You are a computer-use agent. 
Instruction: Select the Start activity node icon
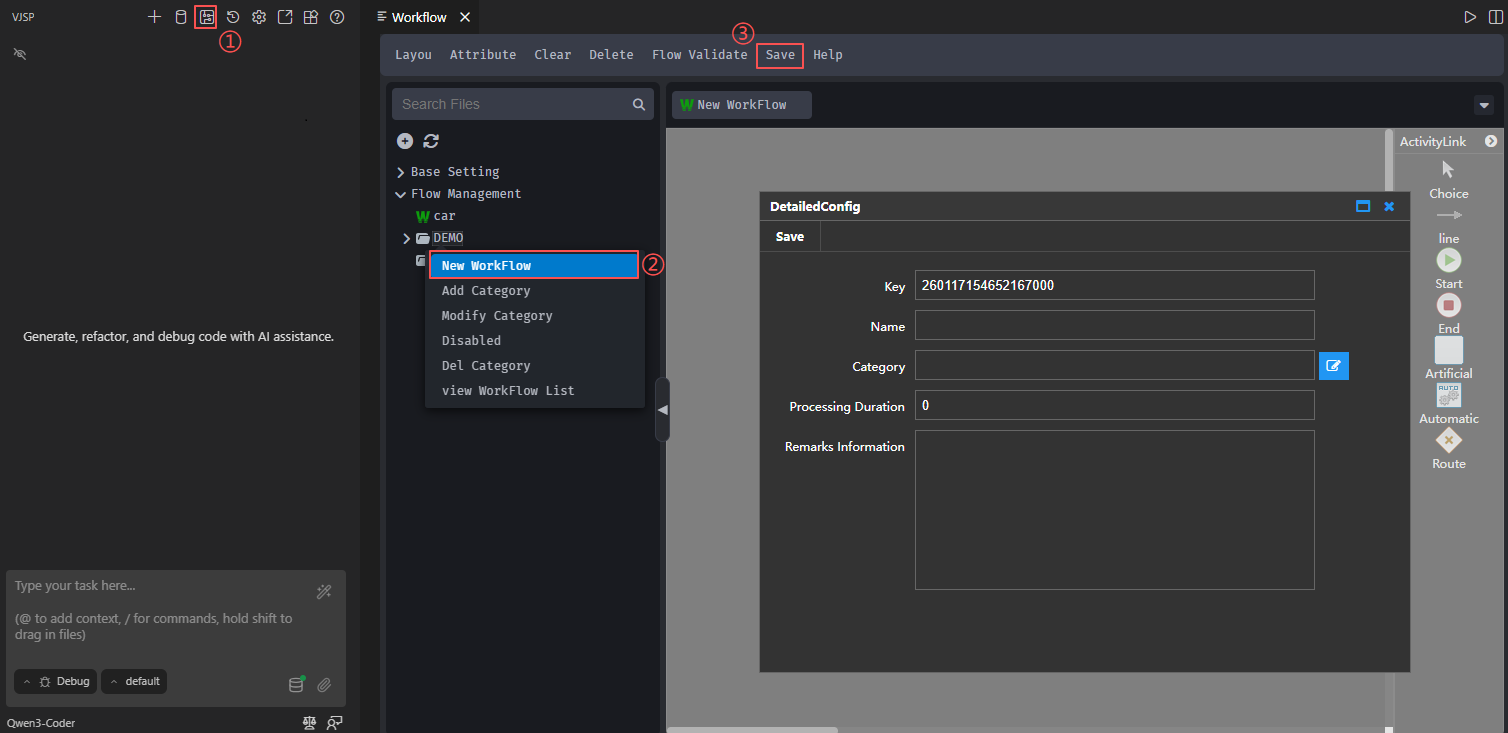[x=1448, y=260]
